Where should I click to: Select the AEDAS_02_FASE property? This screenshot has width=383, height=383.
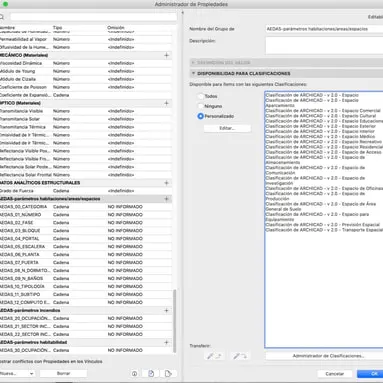(86, 223)
